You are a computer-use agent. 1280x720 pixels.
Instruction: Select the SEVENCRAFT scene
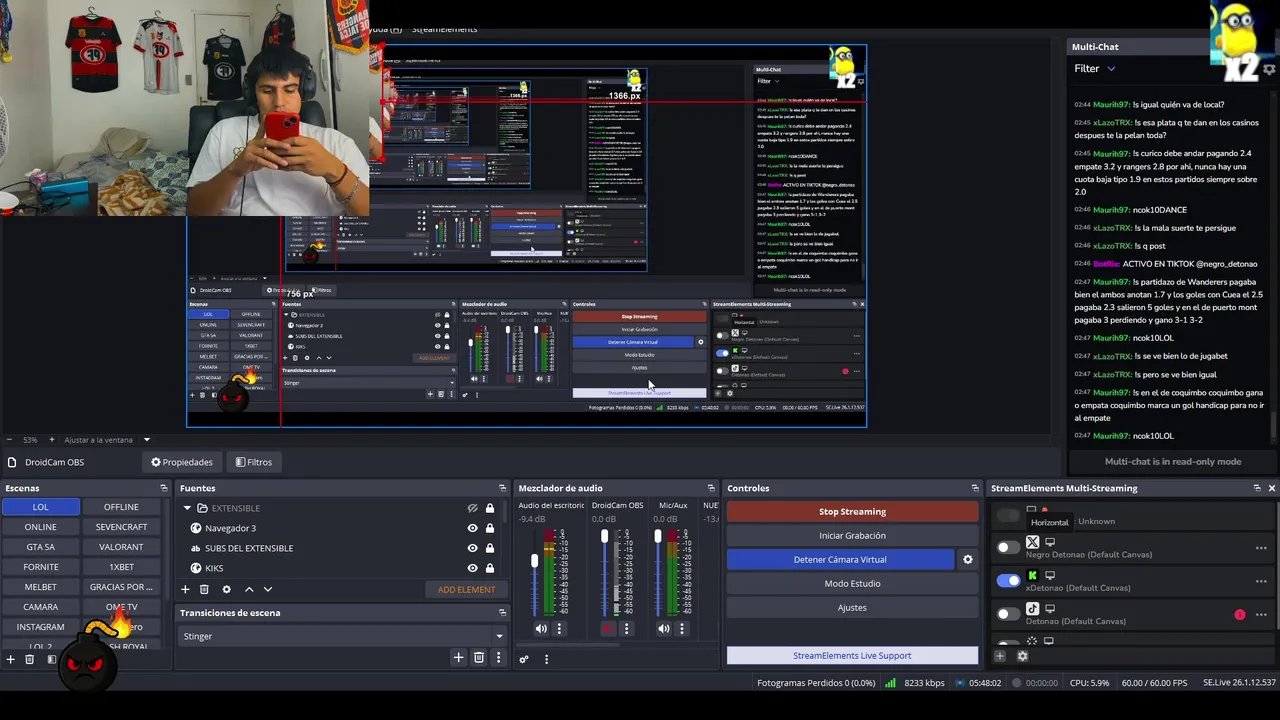coord(121,527)
